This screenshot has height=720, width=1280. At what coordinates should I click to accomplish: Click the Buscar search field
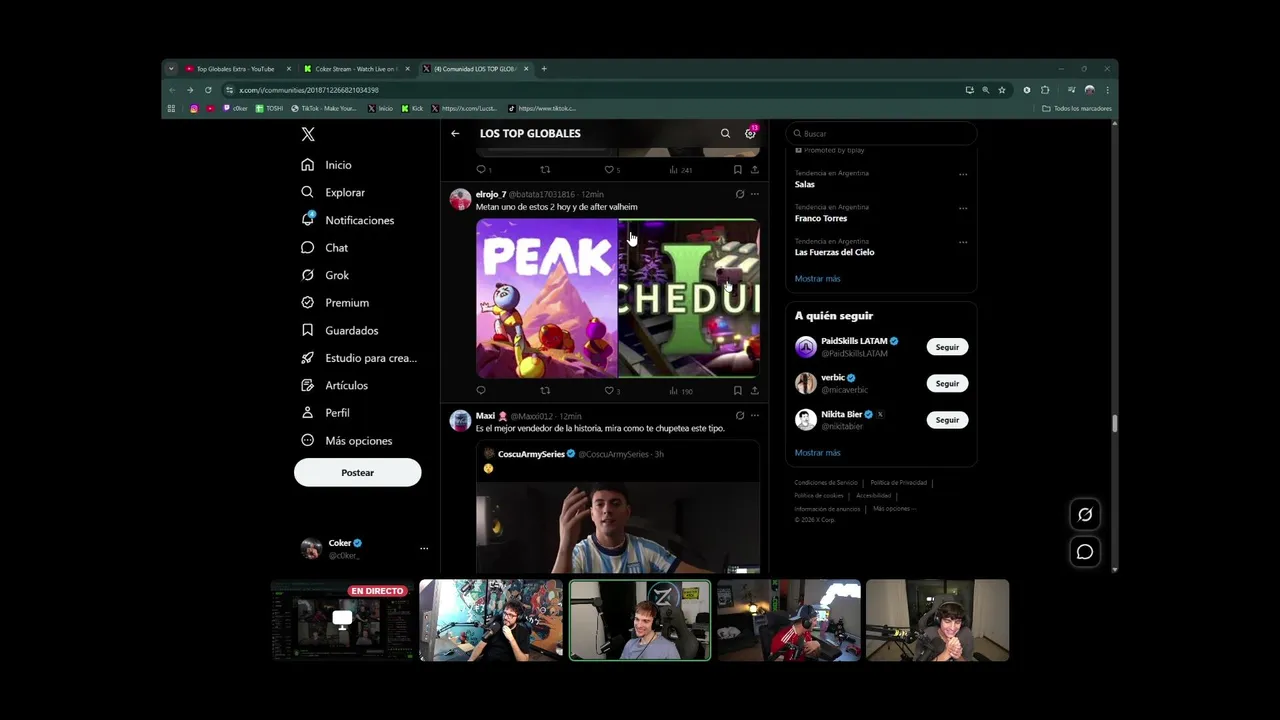click(x=881, y=133)
